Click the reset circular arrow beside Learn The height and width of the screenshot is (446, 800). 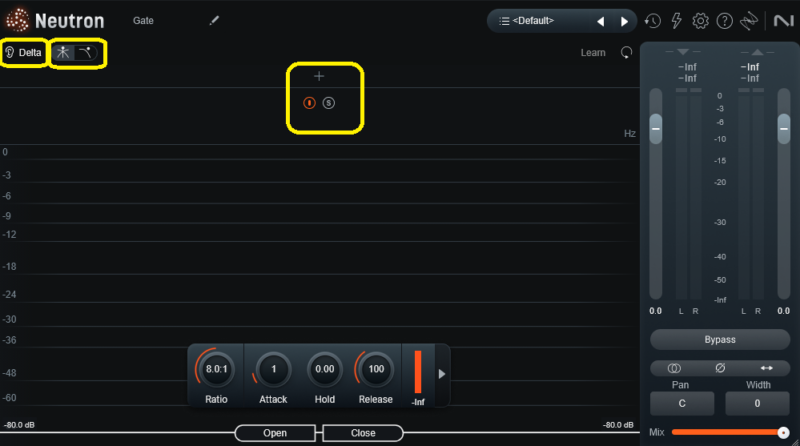pos(627,52)
